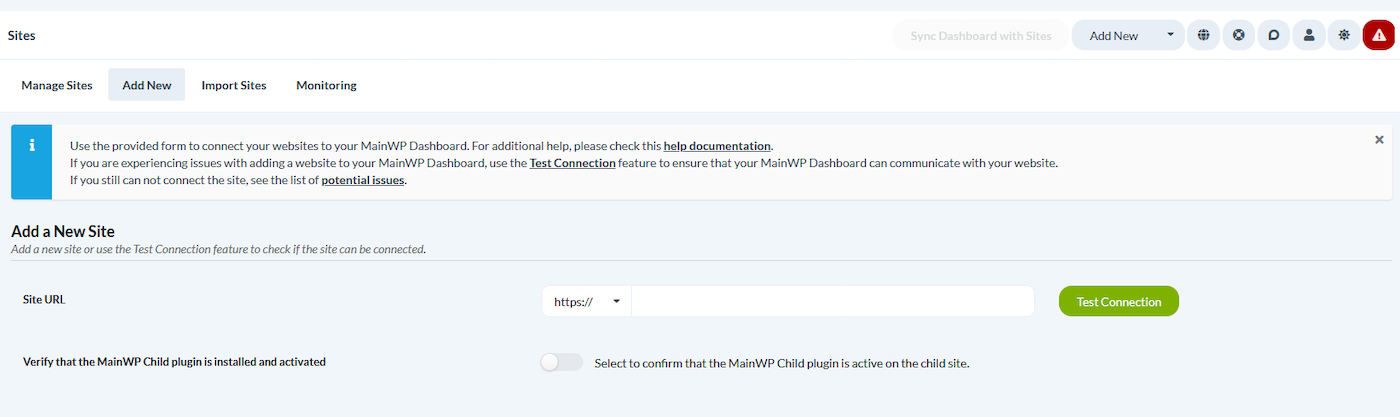Select the Import Sites tab

[x=234, y=85]
